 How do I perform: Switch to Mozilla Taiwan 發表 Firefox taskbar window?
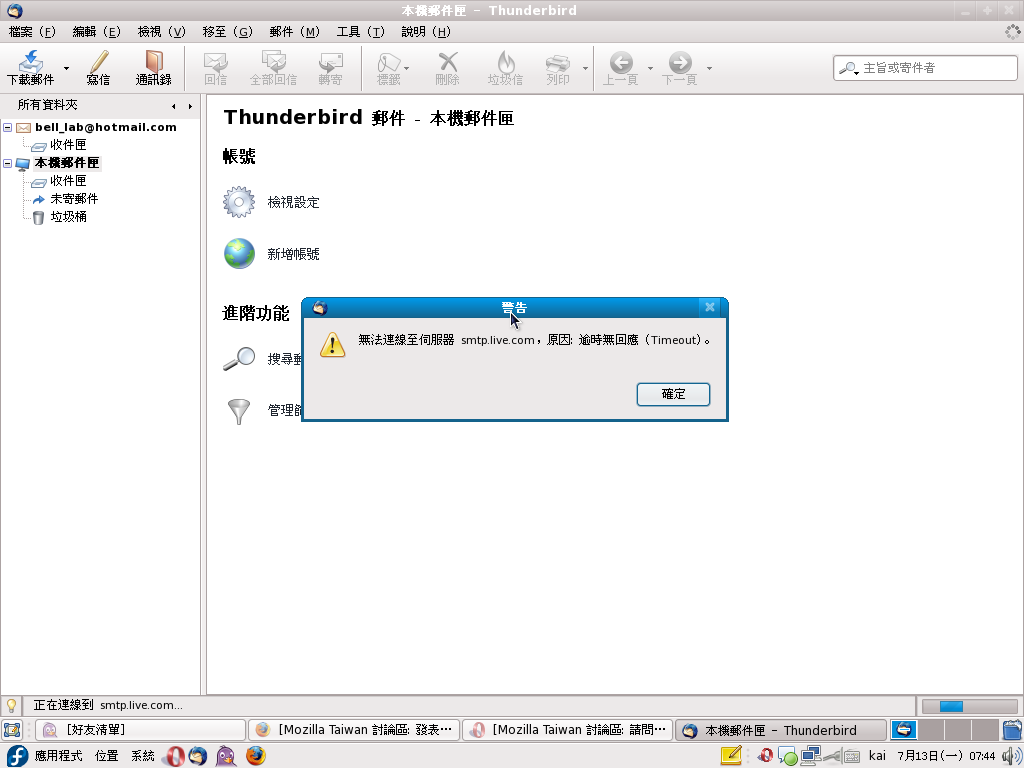point(354,730)
